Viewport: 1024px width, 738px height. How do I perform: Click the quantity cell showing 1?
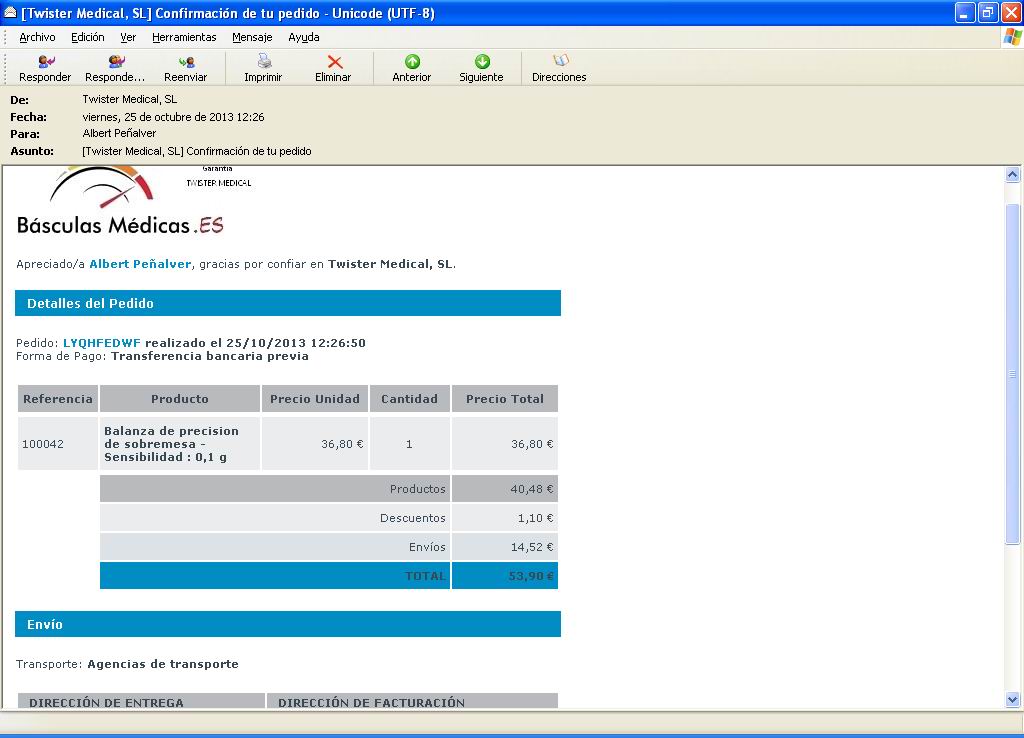[x=409, y=444]
